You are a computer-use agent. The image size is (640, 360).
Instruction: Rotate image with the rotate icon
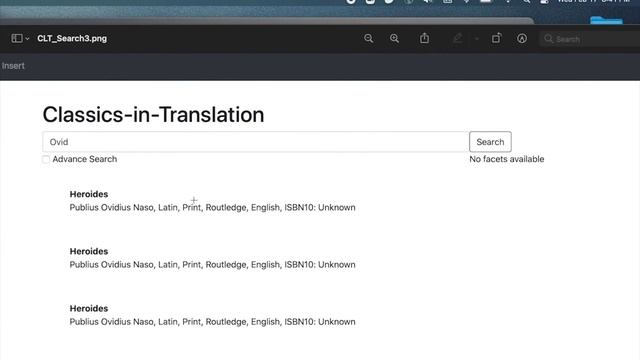click(496, 38)
